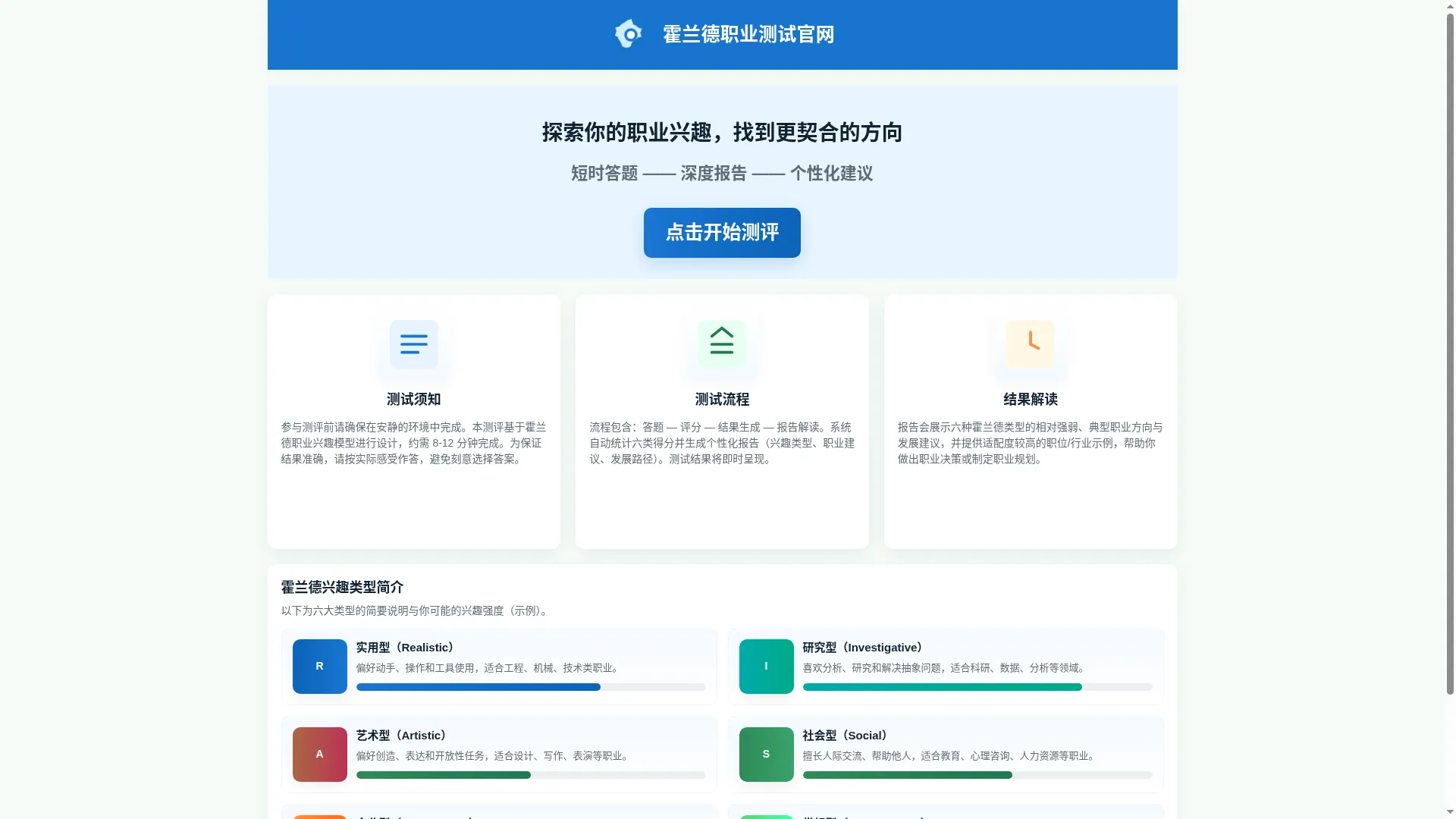Click the 结果解读 clock icon
The image size is (1456, 819).
[x=1031, y=344]
